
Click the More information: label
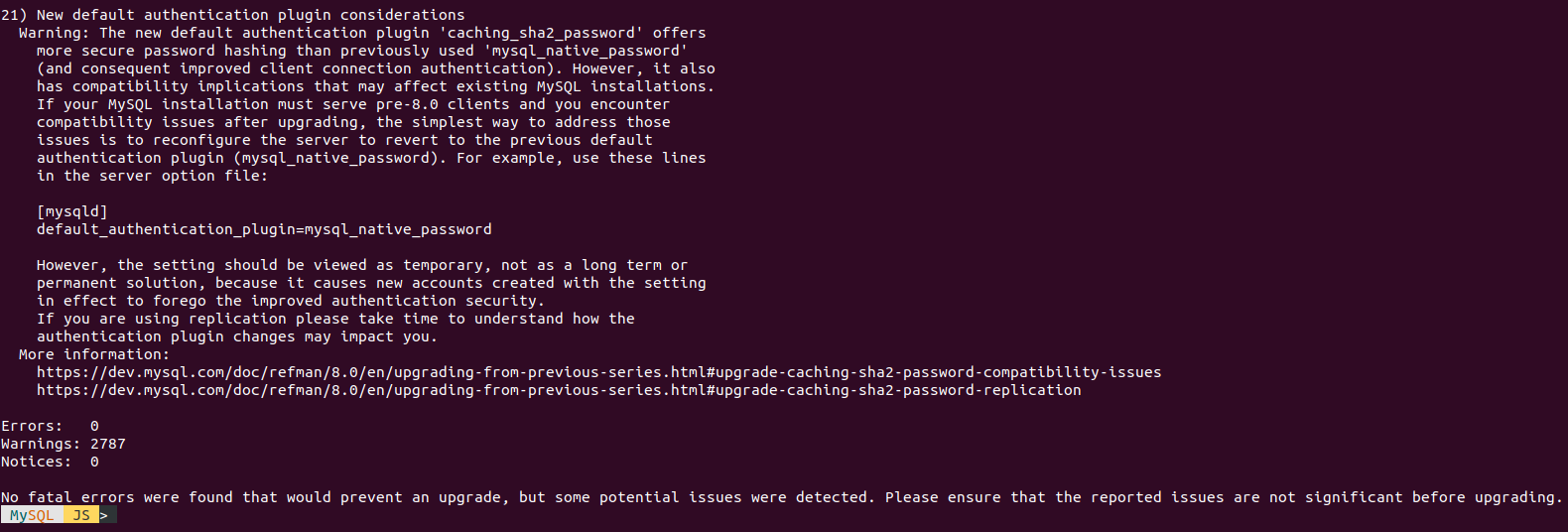click(94, 354)
